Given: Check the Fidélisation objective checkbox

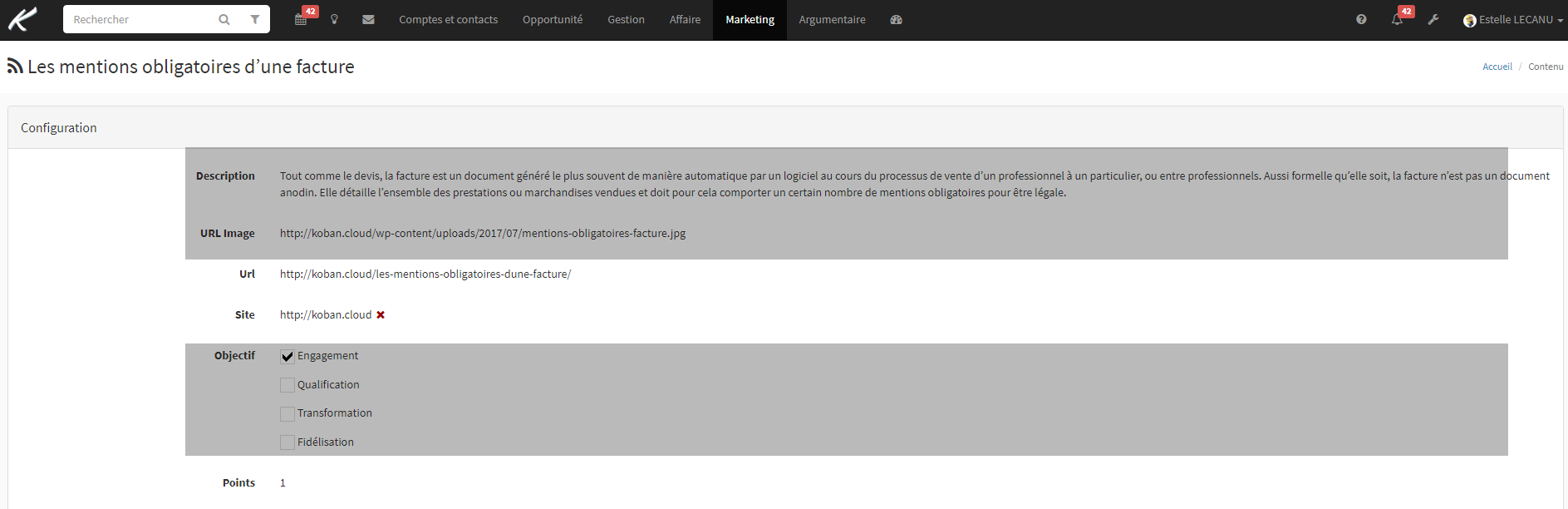Looking at the screenshot, I should pos(288,442).
